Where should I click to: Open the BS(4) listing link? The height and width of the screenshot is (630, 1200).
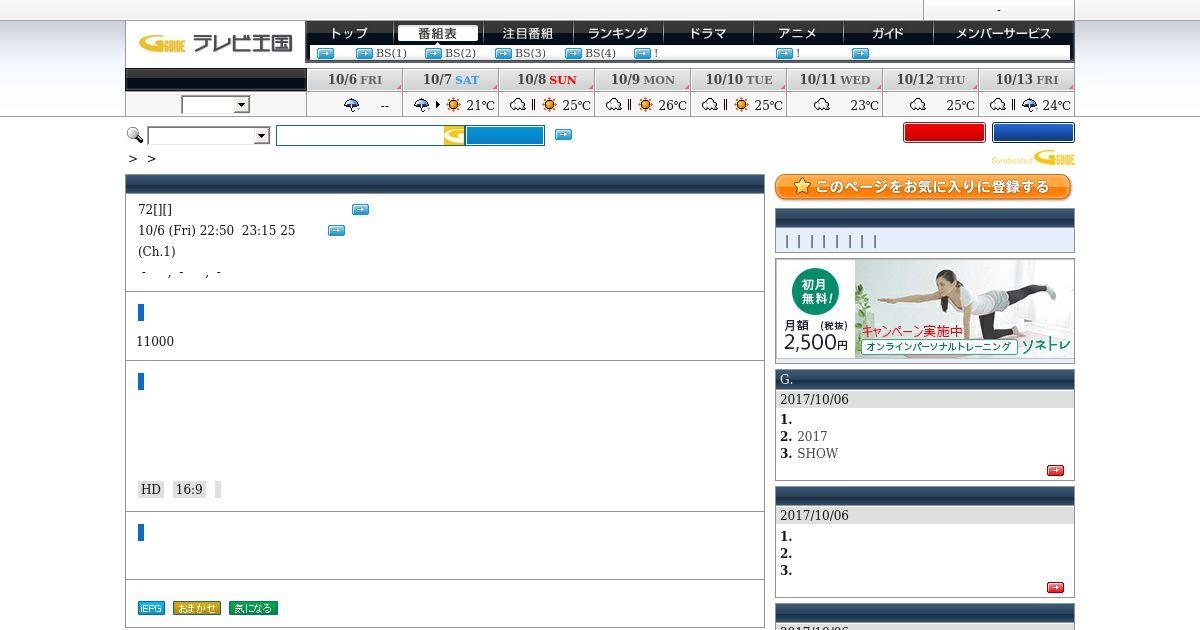(x=600, y=53)
